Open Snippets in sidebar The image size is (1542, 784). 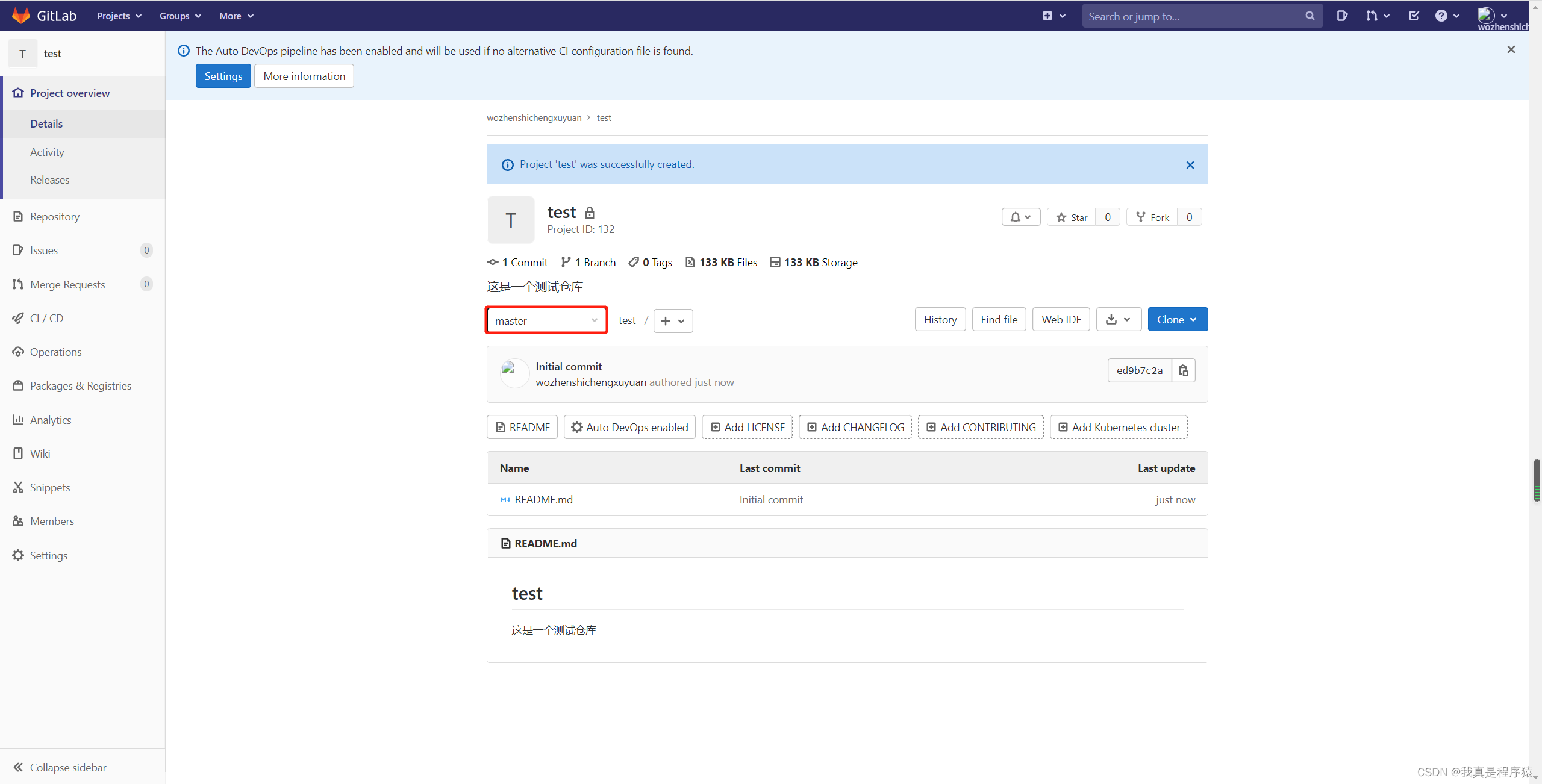[x=83, y=487]
